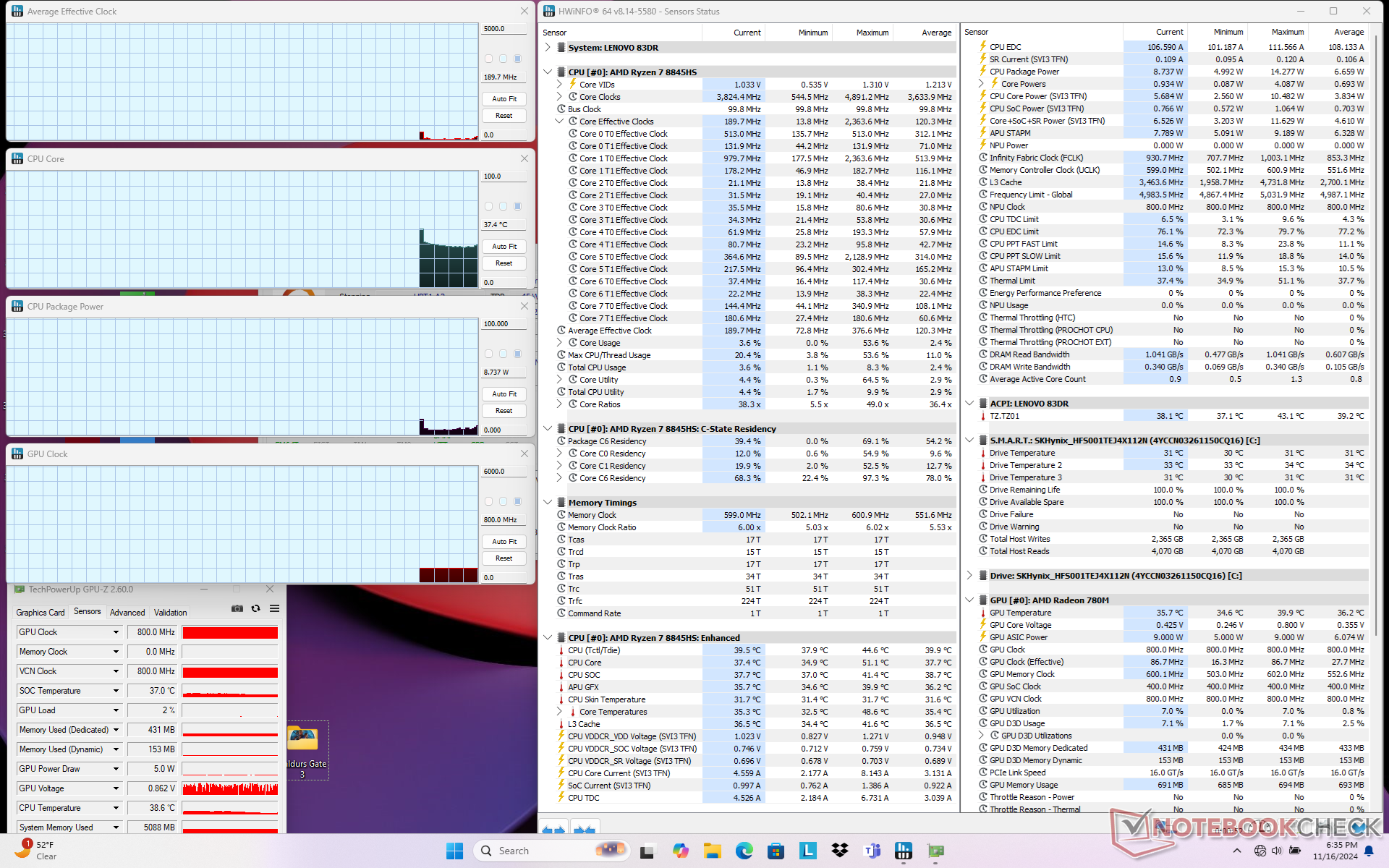Click the second blue arrows button in HWiNFO's bottom toolbar
1389x868 pixels.
tap(585, 828)
